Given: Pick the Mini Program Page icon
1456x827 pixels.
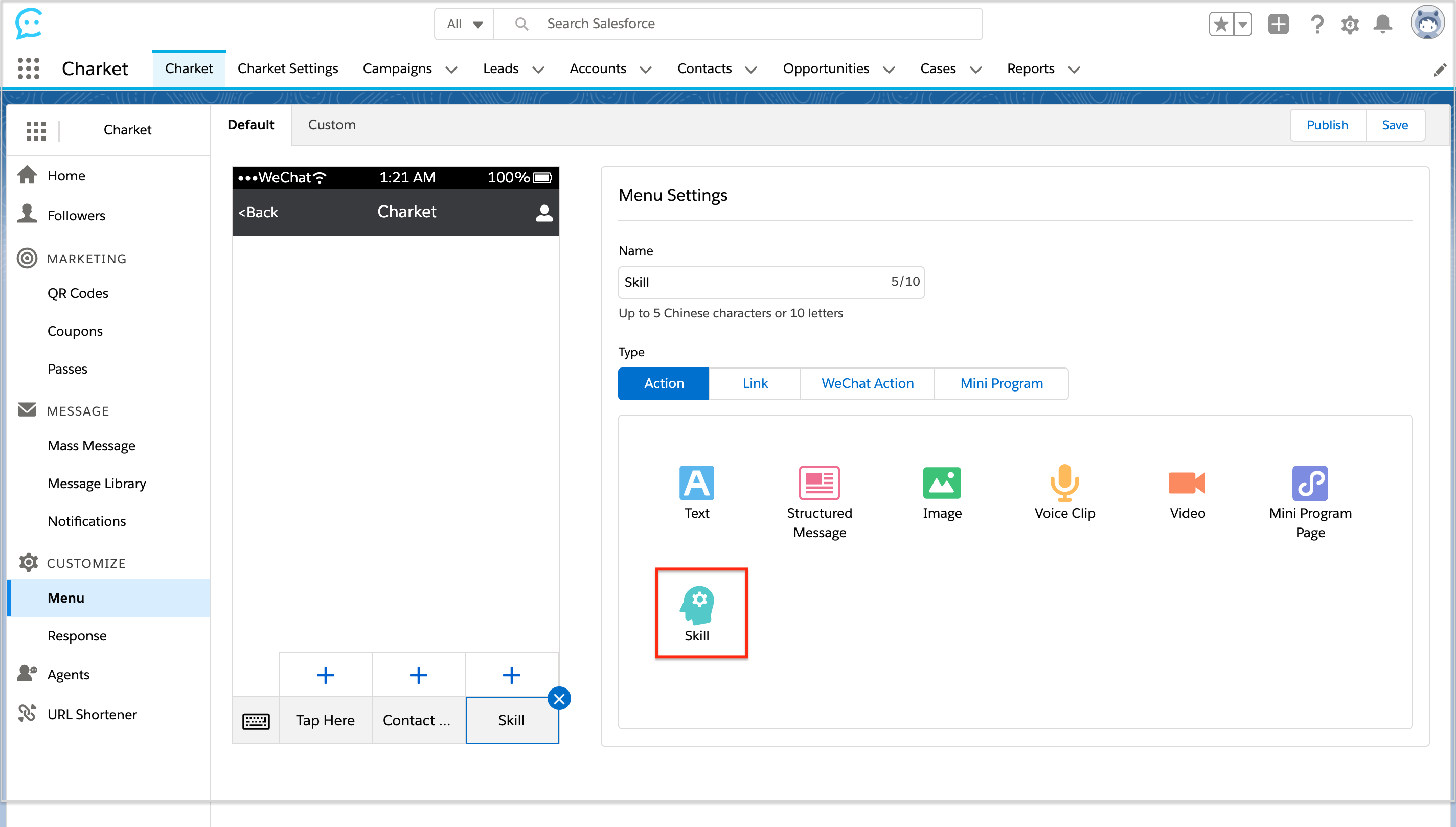Looking at the screenshot, I should point(1309,484).
